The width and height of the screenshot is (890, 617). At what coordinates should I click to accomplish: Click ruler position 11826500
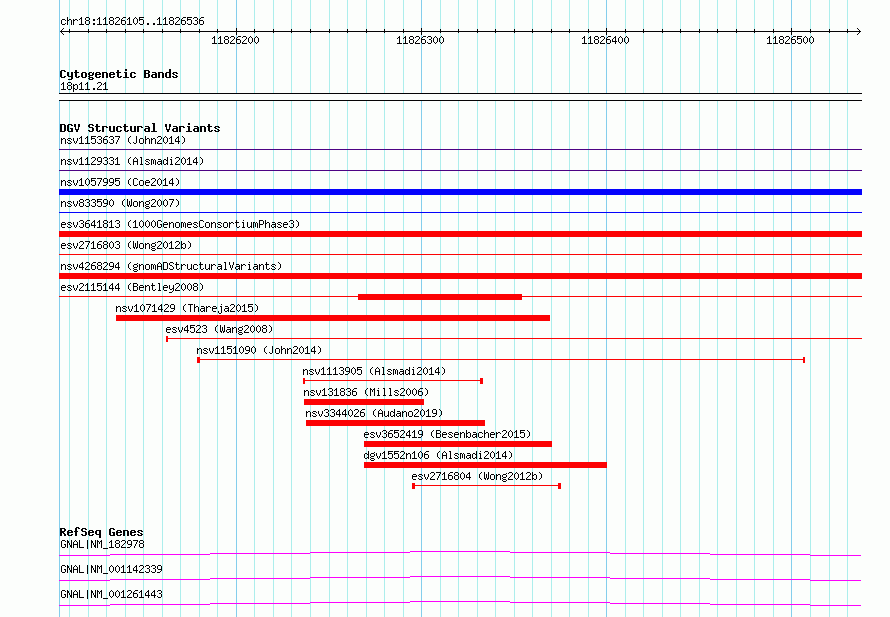(x=790, y=40)
